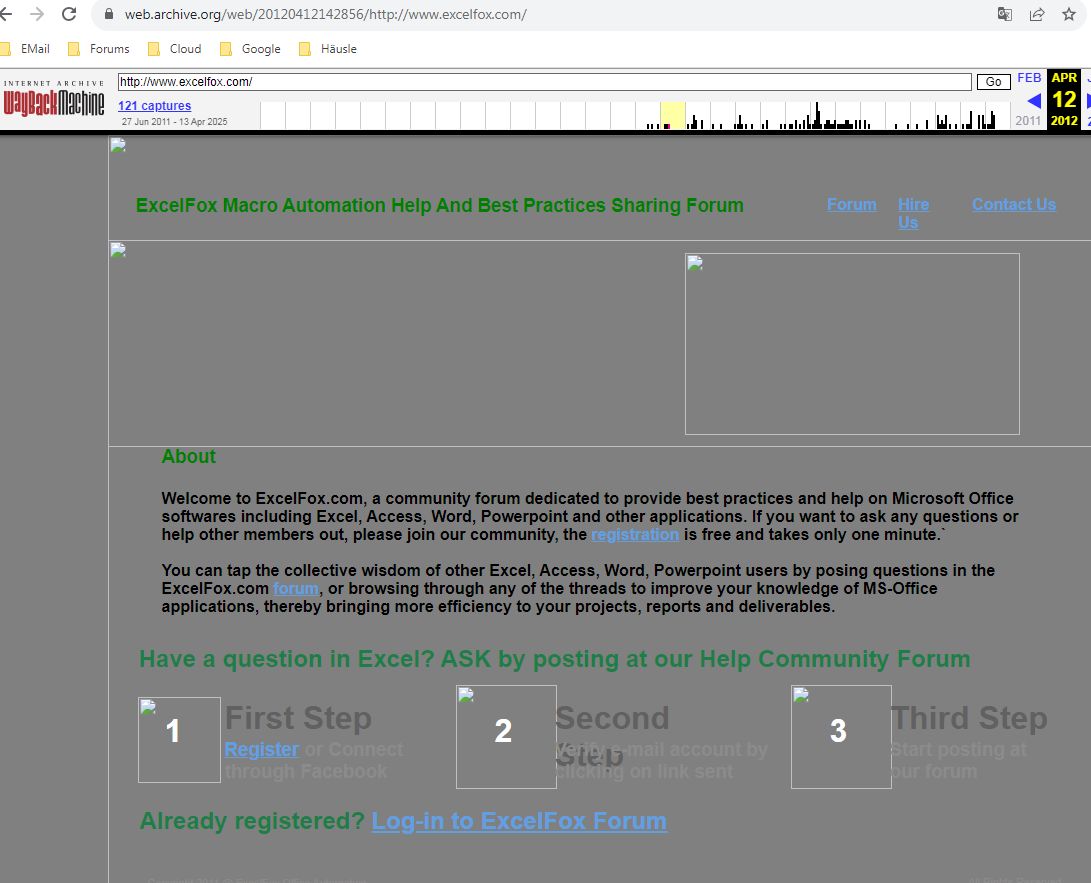The image size is (1091, 883).
Task: Open the Forum navigation link
Action: (x=852, y=205)
